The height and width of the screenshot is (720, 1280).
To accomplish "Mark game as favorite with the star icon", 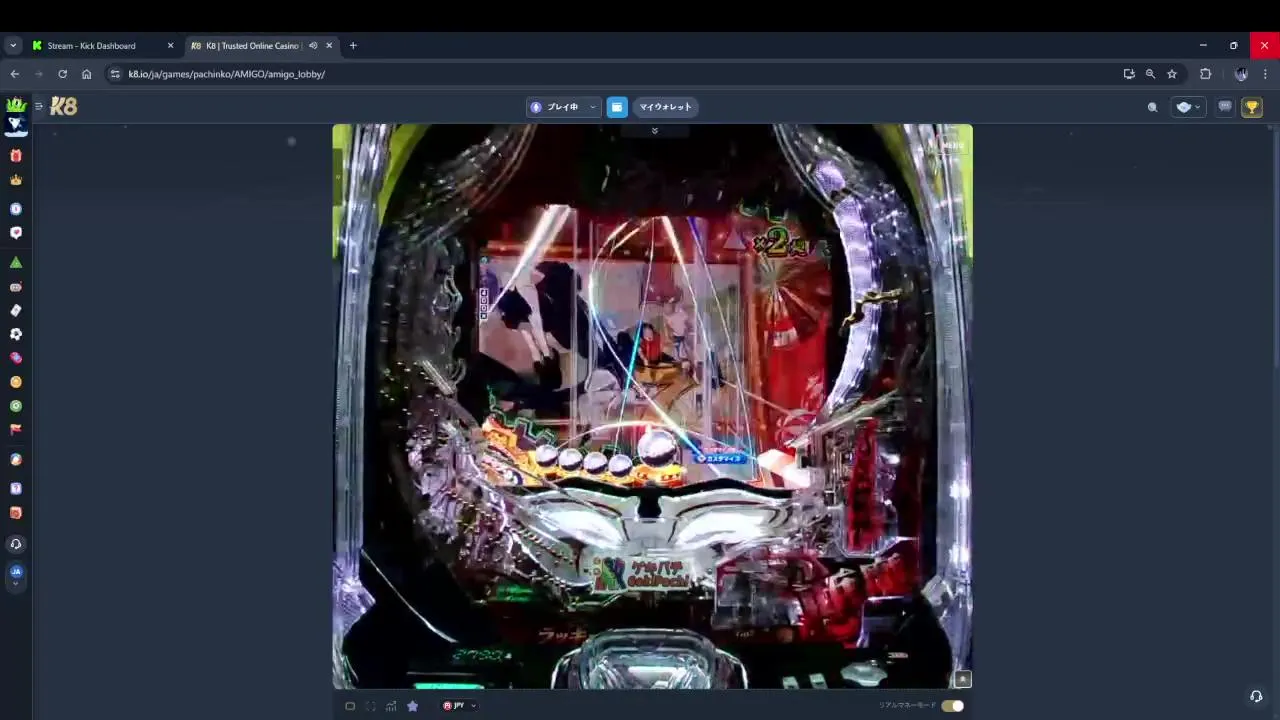I will (x=412, y=706).
